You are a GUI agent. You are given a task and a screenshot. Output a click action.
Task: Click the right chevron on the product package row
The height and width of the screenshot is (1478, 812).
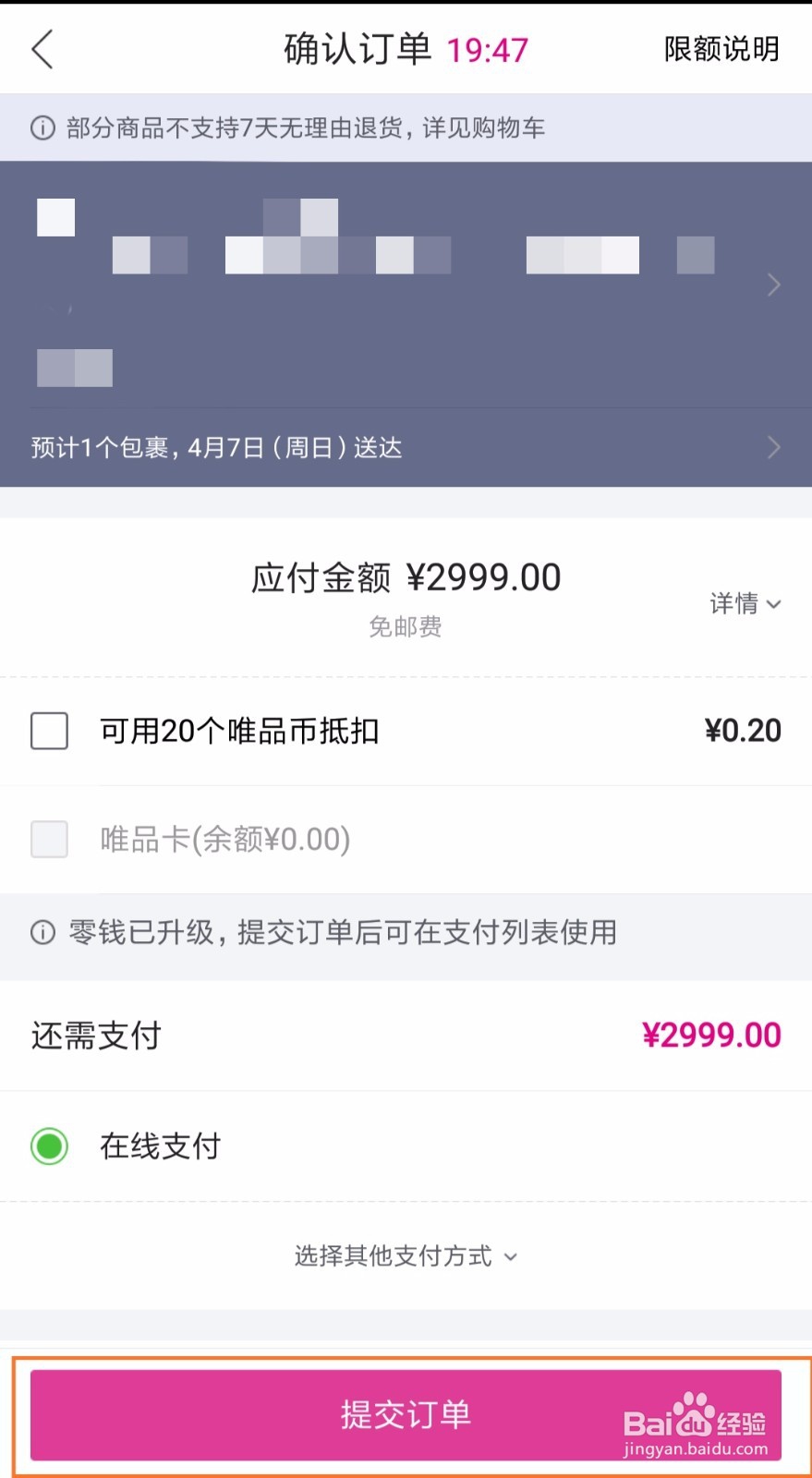point(774,285)
